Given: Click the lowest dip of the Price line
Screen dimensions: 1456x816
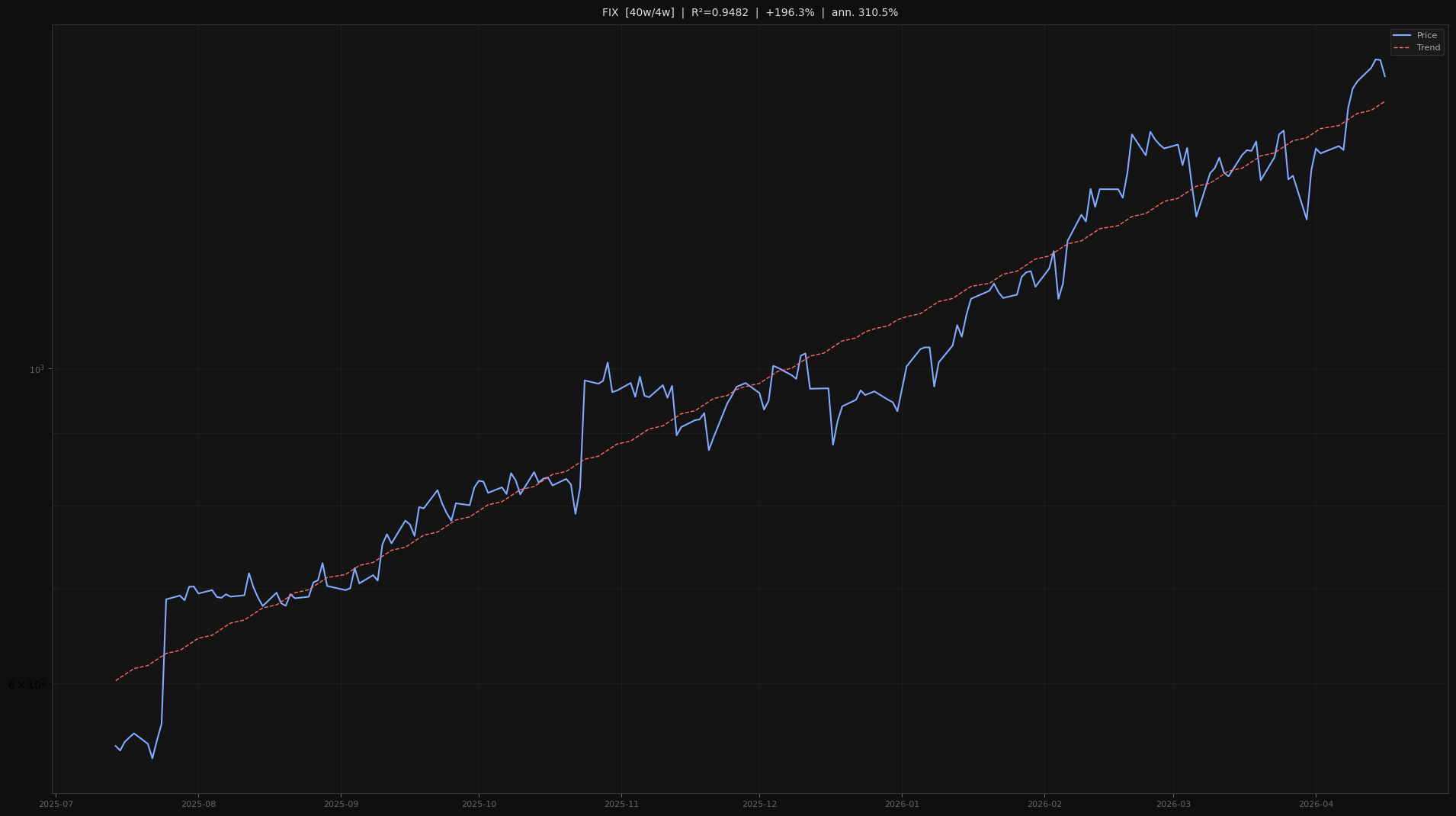Looking at the screenshot, I should [x=151, y=759].
